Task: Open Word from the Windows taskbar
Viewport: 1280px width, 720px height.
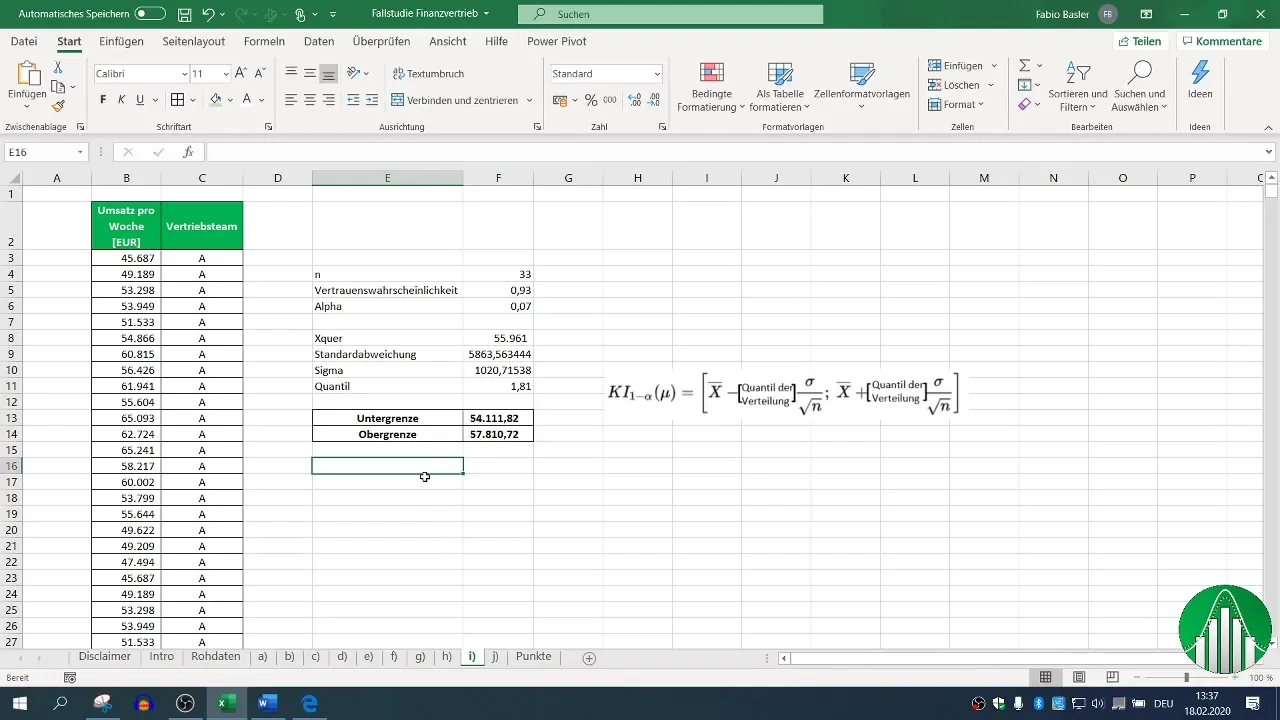Action: tap(267, 703)
